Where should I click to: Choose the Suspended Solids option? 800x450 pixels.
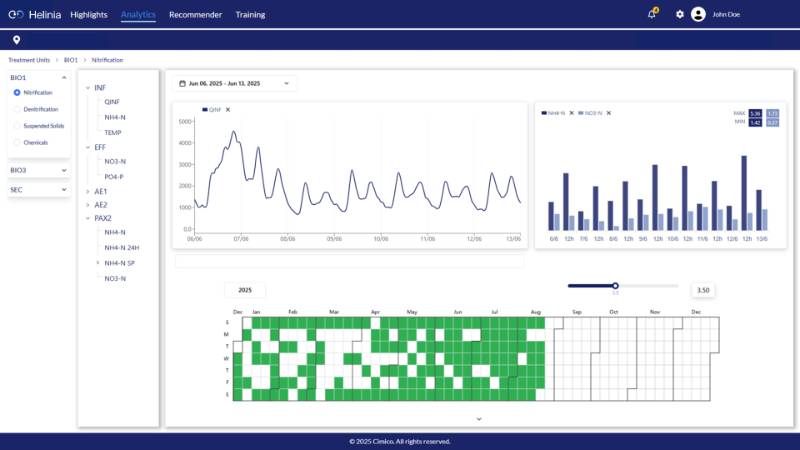17,125
